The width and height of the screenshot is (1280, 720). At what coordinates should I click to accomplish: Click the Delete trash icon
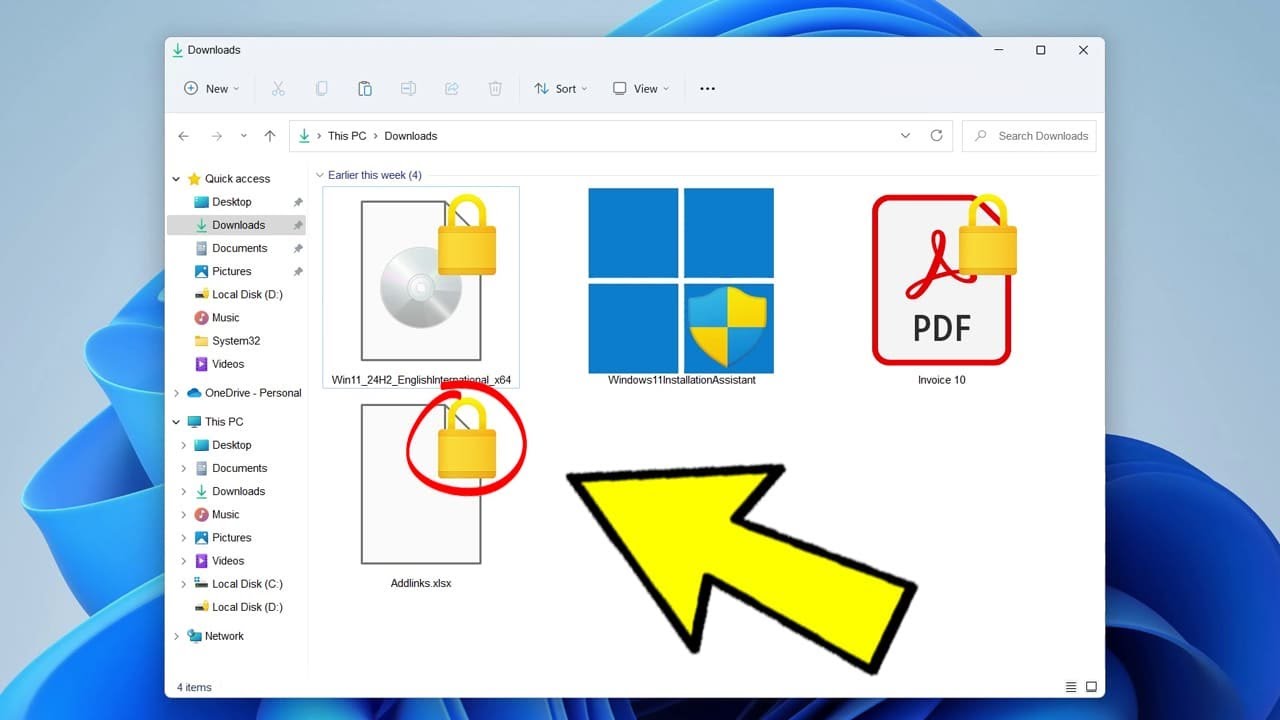tap(495, 89)
